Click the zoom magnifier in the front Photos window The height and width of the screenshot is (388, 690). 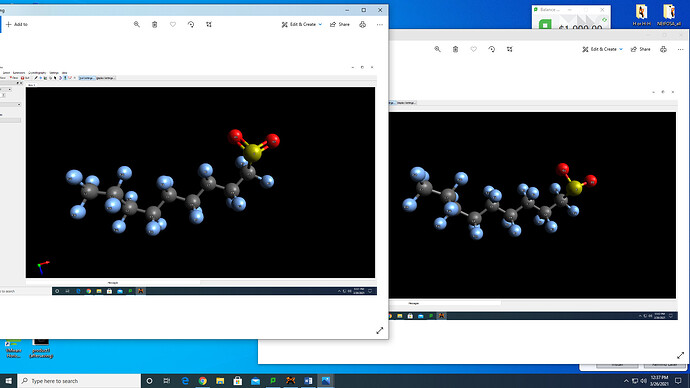point(137,25)
